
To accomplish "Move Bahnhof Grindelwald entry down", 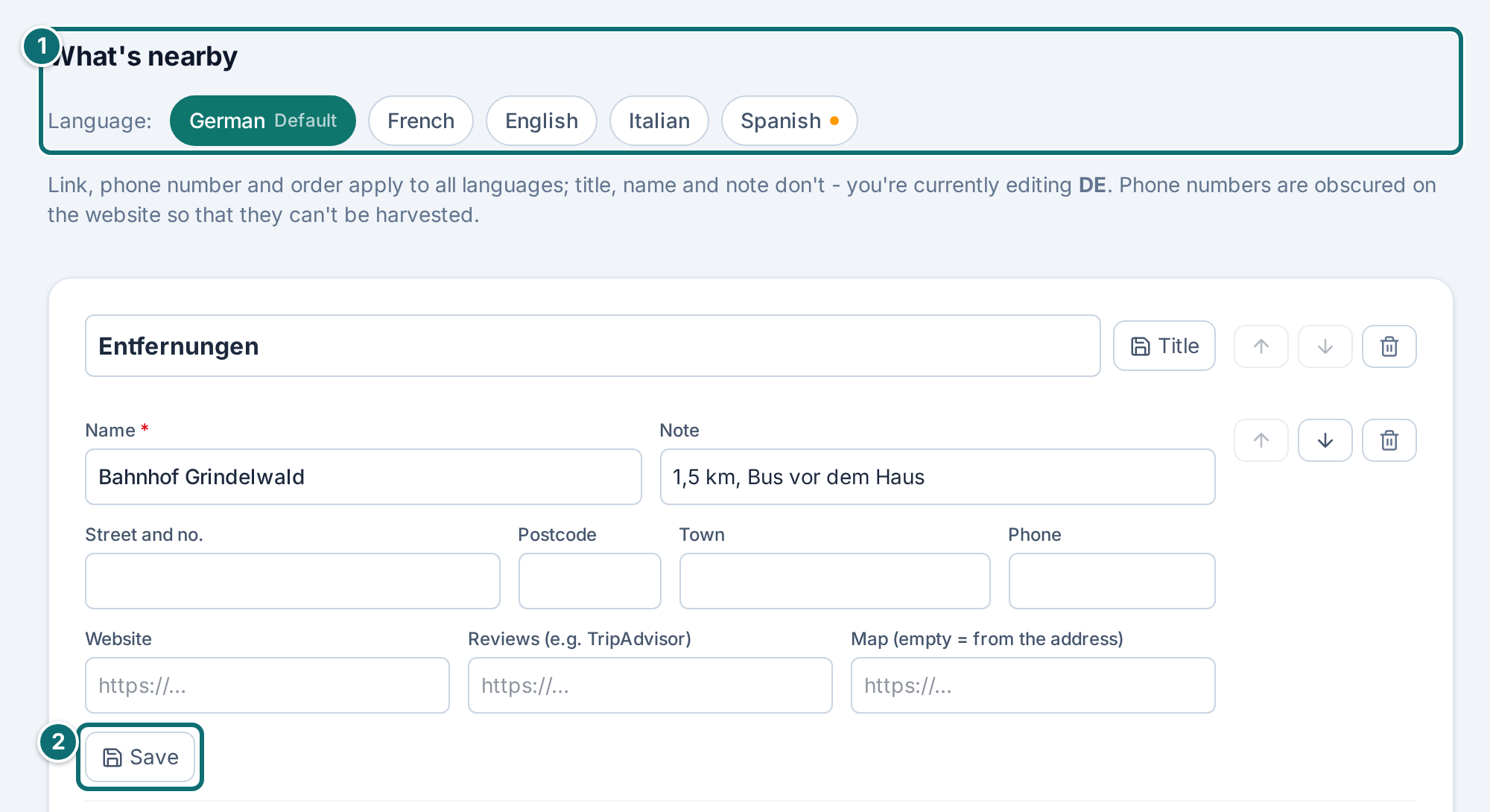I will (1325, 440).
